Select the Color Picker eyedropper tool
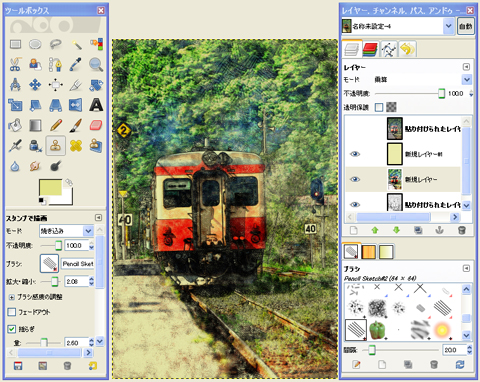The width and height of the screenshot is (480, 382). 76,64
